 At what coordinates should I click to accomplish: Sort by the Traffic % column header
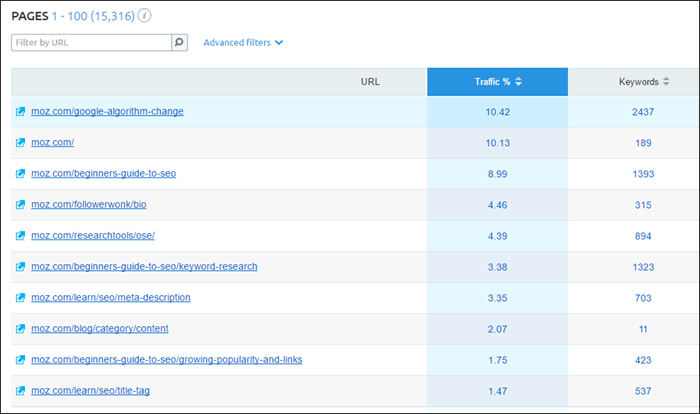pyautogui.click(x=497, y=82)
